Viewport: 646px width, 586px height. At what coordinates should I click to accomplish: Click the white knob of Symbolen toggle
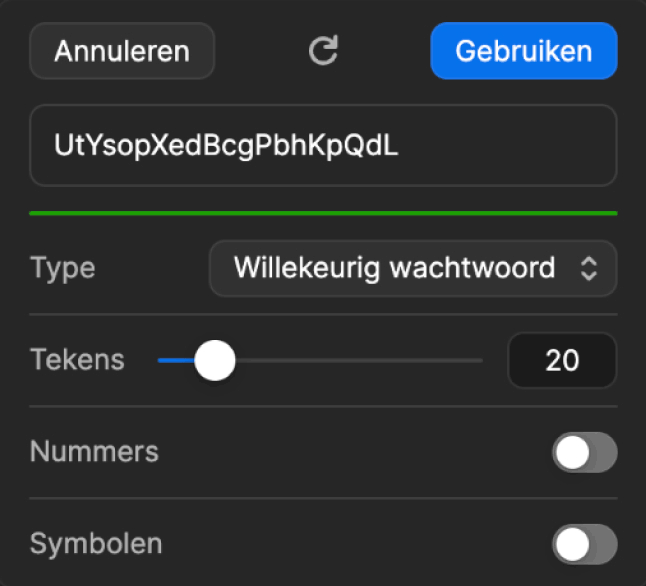point(573,545)
